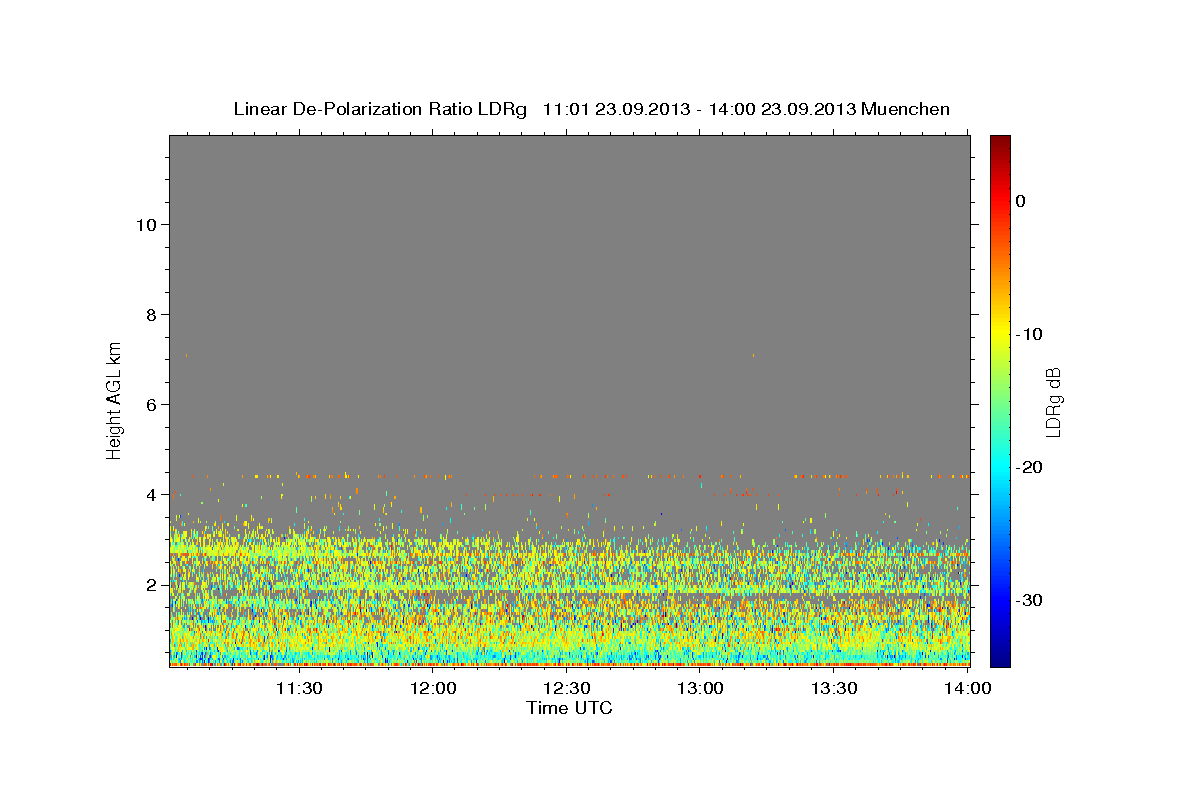Click the colorbar value -20
1200x800 pixels.
(x=1030, y=467)
